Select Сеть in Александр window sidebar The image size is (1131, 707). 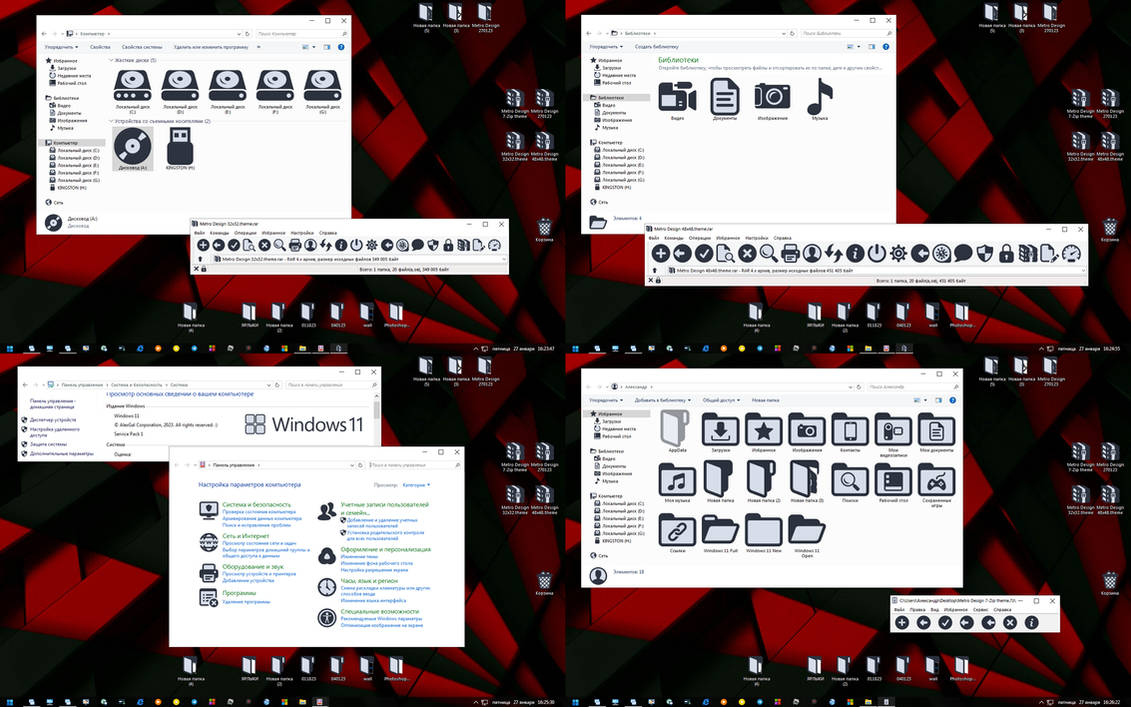pyautogui.click(x=603, y=556)
